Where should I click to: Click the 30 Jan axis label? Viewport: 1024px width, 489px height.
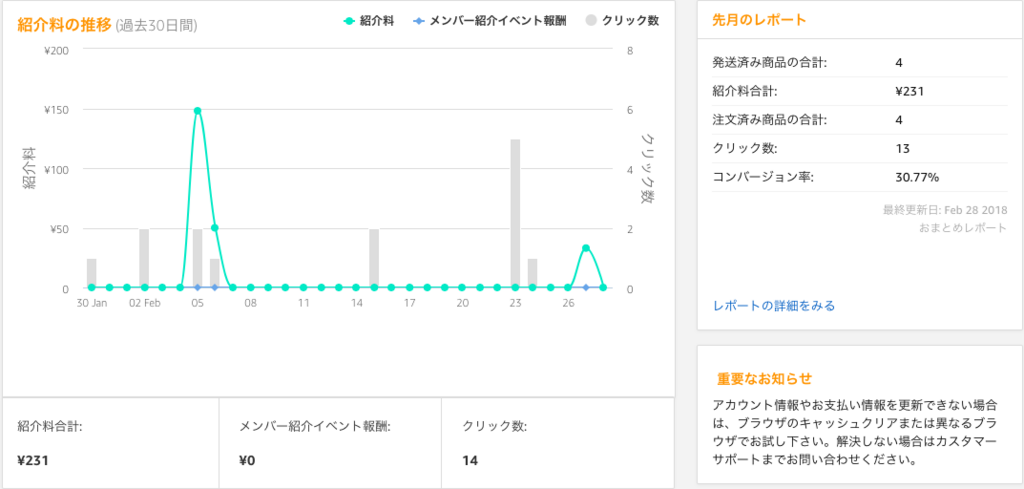91,304
